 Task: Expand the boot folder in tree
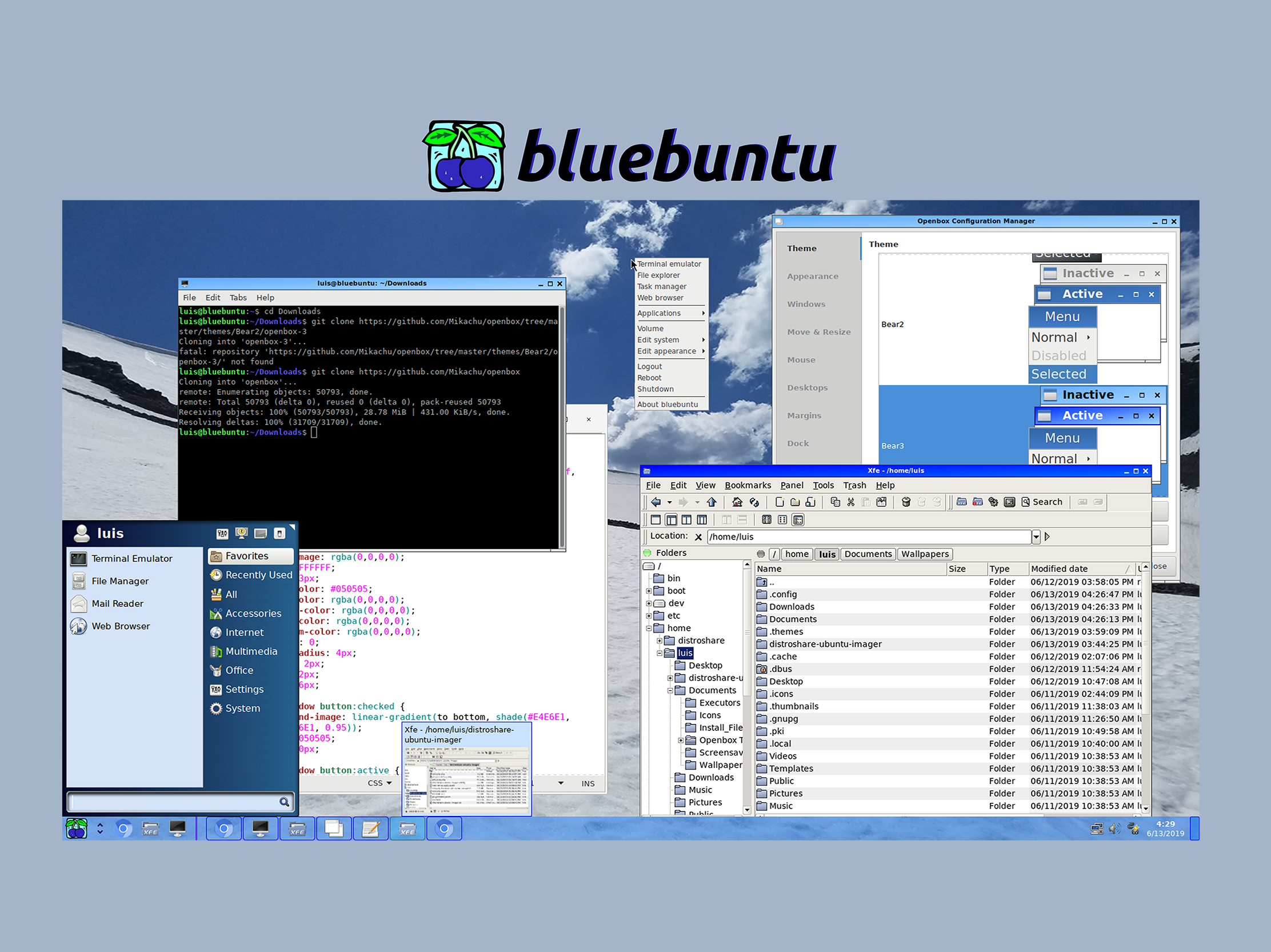(x=649, y=591)
